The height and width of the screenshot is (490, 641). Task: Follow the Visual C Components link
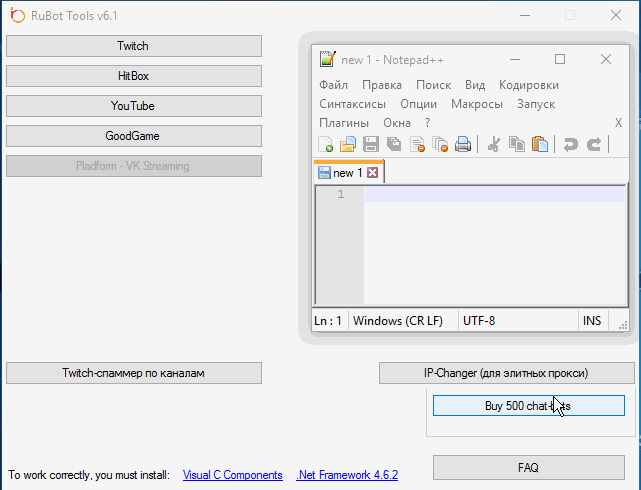pyautogui.click(x=232, y=475)
